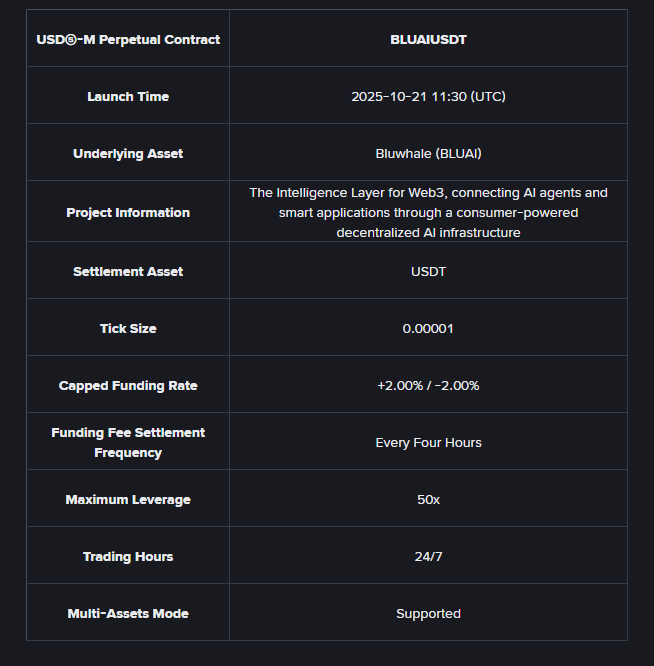Select the USD©-M Perpetual Contract header cell
Image resolution: width=654 pixels, height=666 pixels.
(128, 40)
